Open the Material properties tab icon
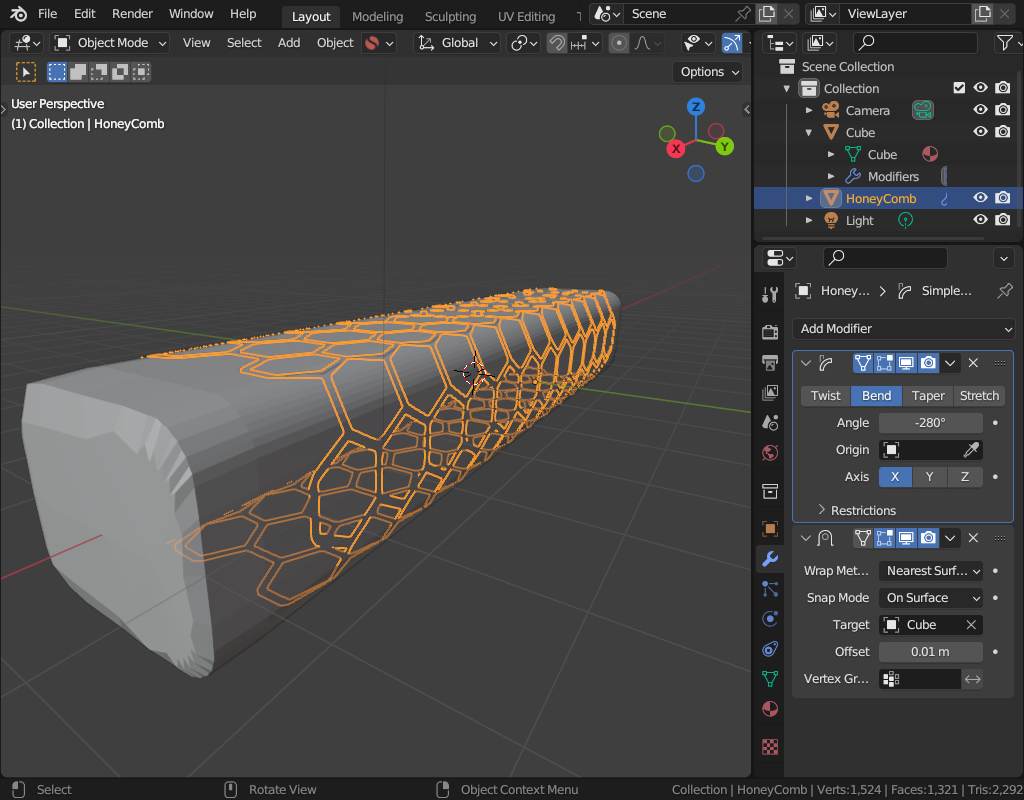 coord(770,709)
